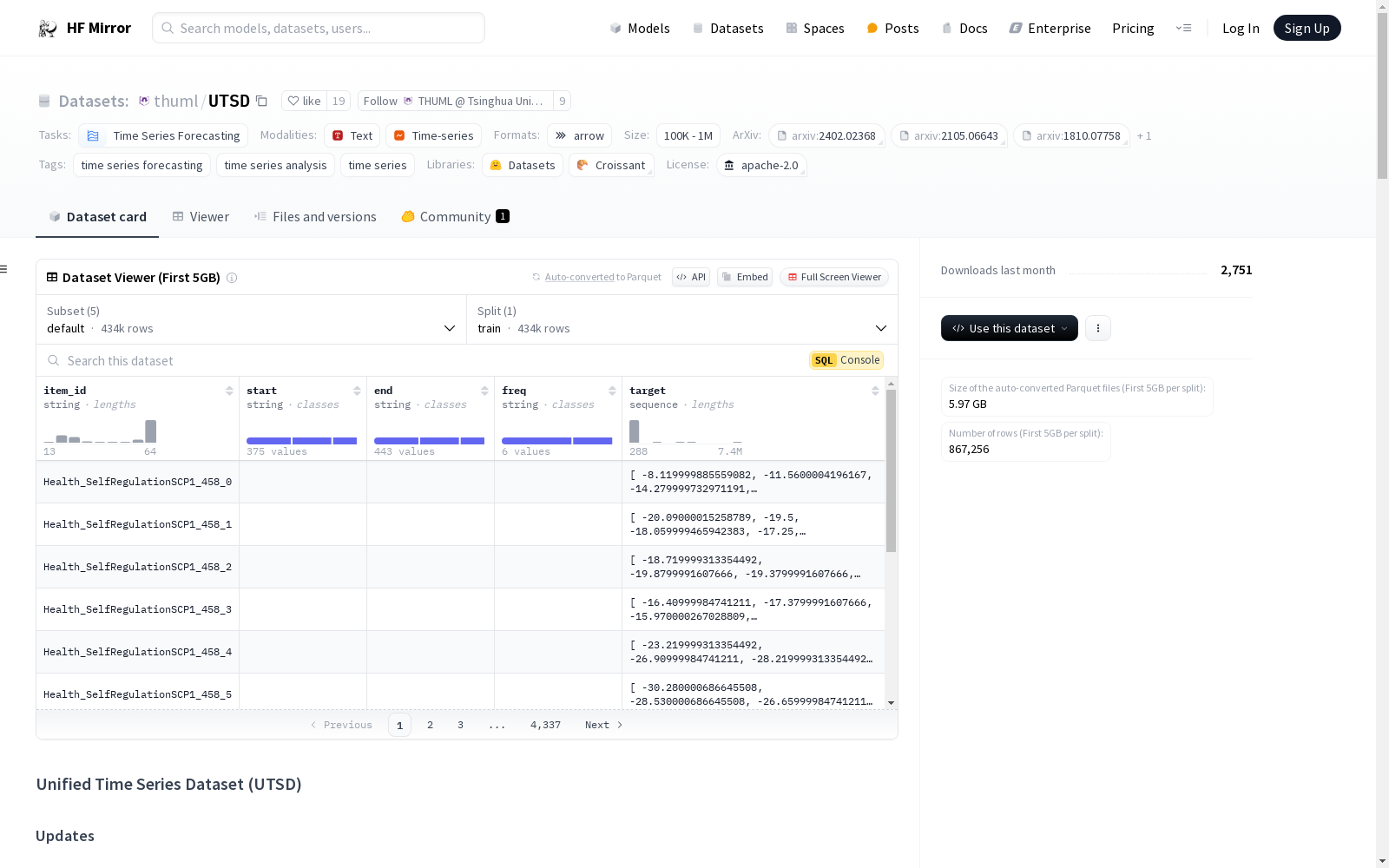This screenshot has height=868, width=1389.
Task: Select the Dataset card tab
Action: (97, 217)
